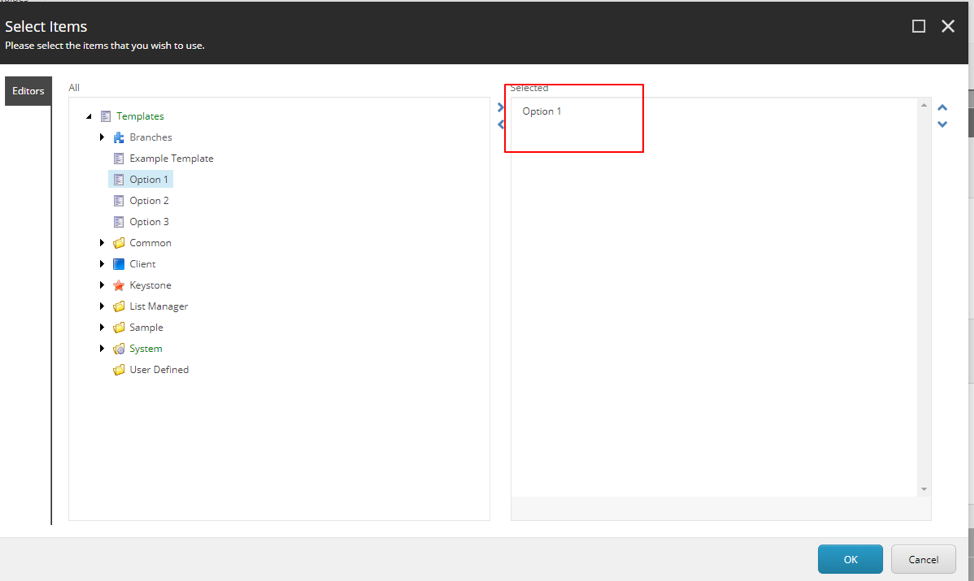The width and height of the screenshot is (974, 581).
Task: Click the User Defined folder icon
Action: pos(119,370)
